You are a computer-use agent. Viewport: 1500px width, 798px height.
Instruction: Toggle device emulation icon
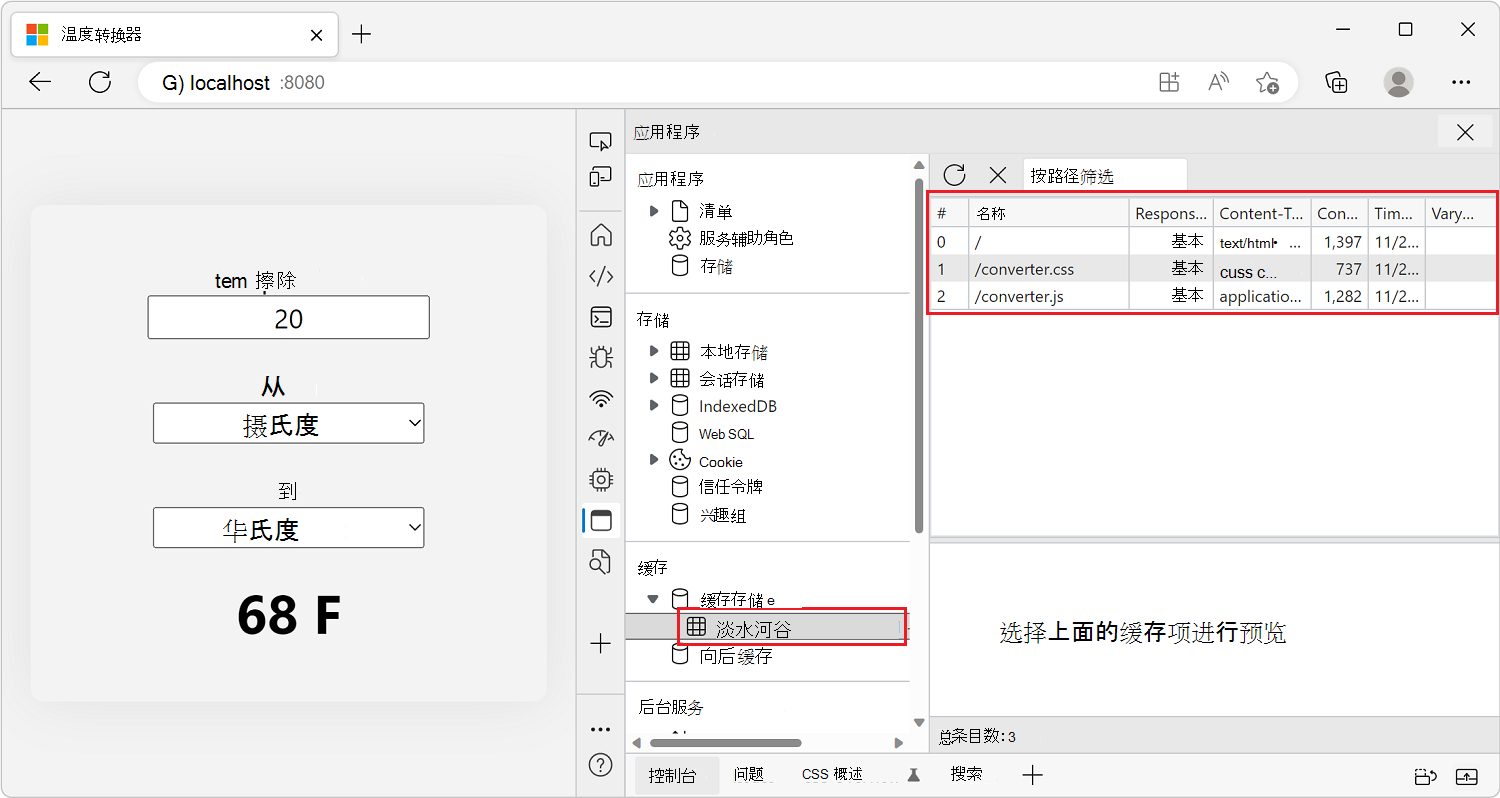pyautogui.click(x=600, y=178)
